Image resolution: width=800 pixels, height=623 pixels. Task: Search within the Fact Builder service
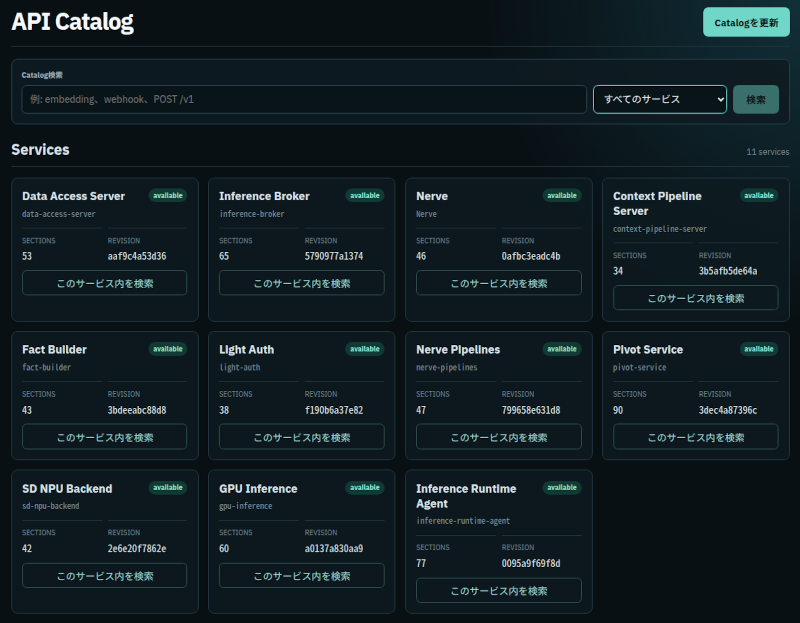pyautogui.click(x=104, y=437)
